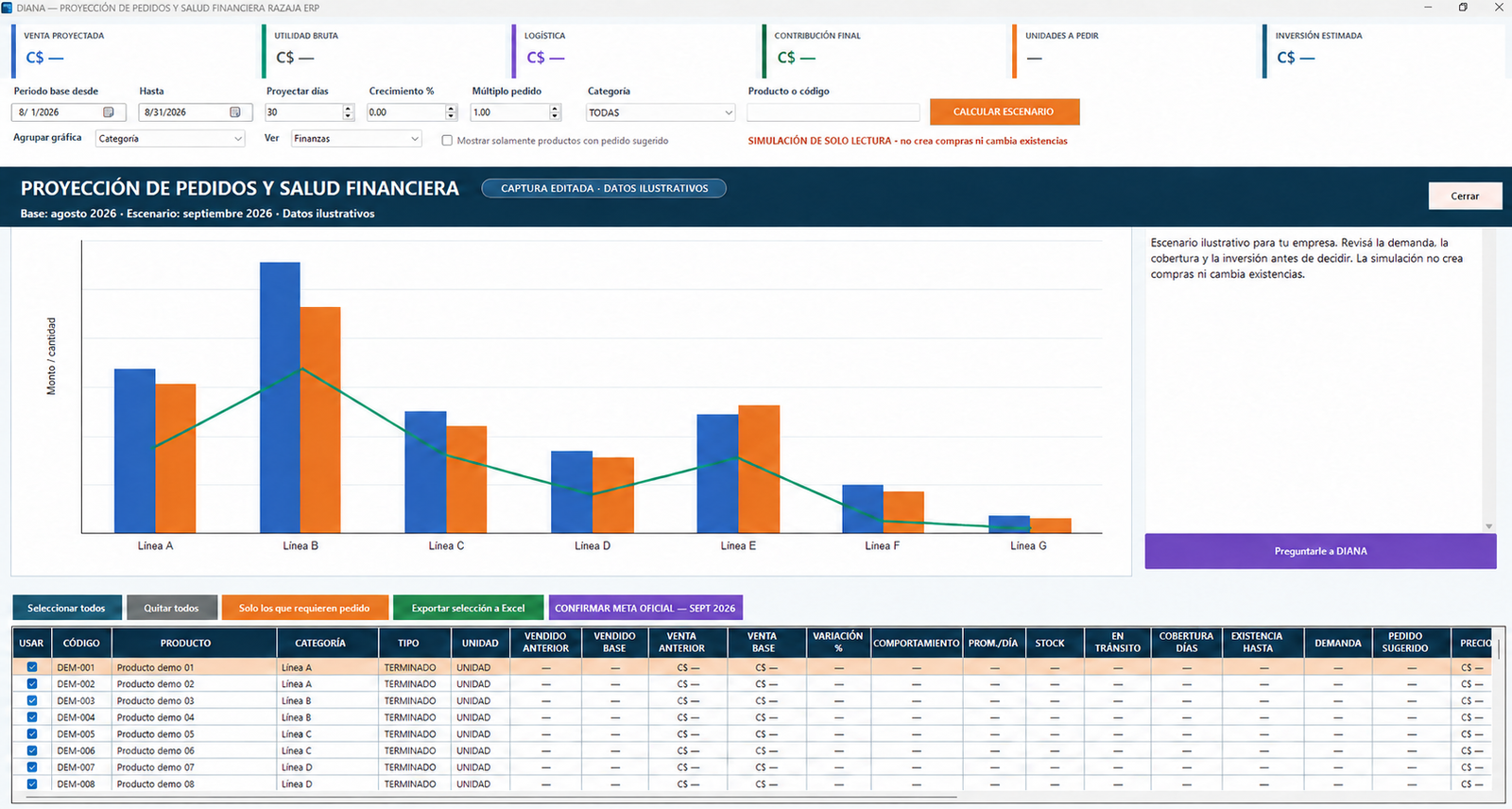
Task: Decrease the Crecimiento % value
Action: (x=451, y=116)
